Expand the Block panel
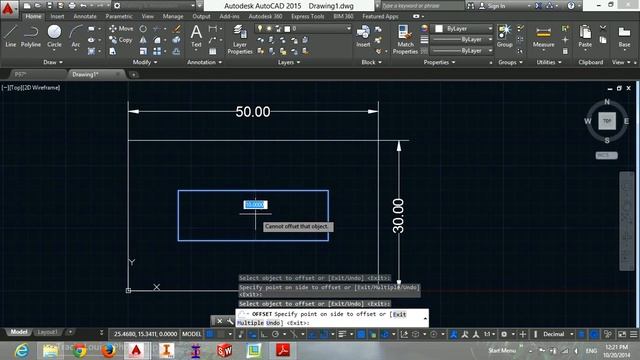Viewport: 640px width, 360px height. [x=371, y=62]
